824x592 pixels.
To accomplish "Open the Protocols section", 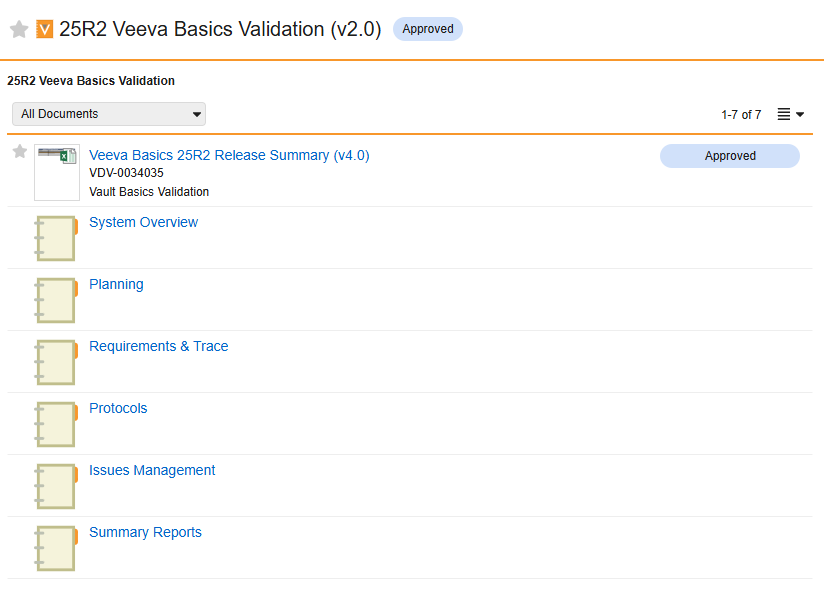I will point(118,408).
